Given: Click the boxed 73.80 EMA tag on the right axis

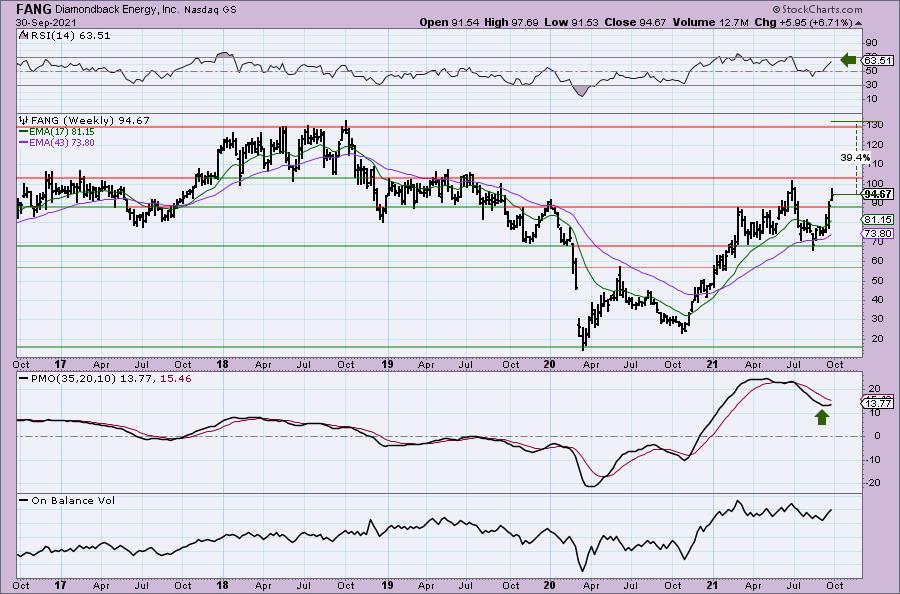Looking at the screenshot, I should pyautogui.click(x=878, y=234).
